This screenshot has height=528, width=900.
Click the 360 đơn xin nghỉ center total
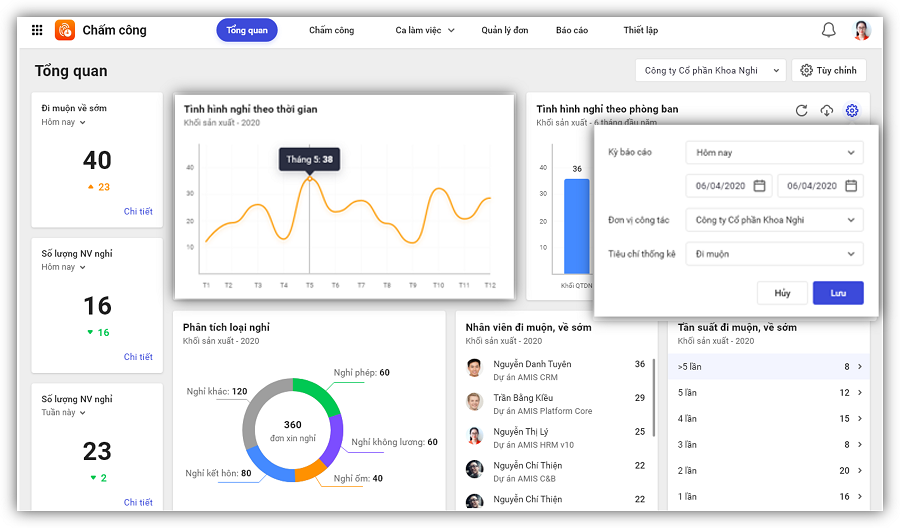(x=293, y=430)
